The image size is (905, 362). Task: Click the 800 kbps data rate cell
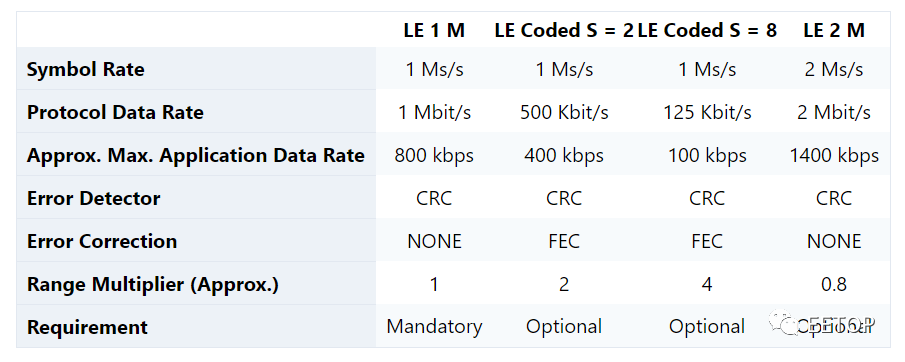tap(434, 155)
